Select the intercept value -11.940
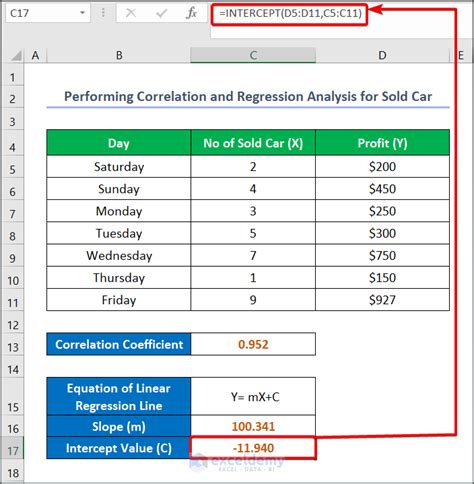 point(253,448)
